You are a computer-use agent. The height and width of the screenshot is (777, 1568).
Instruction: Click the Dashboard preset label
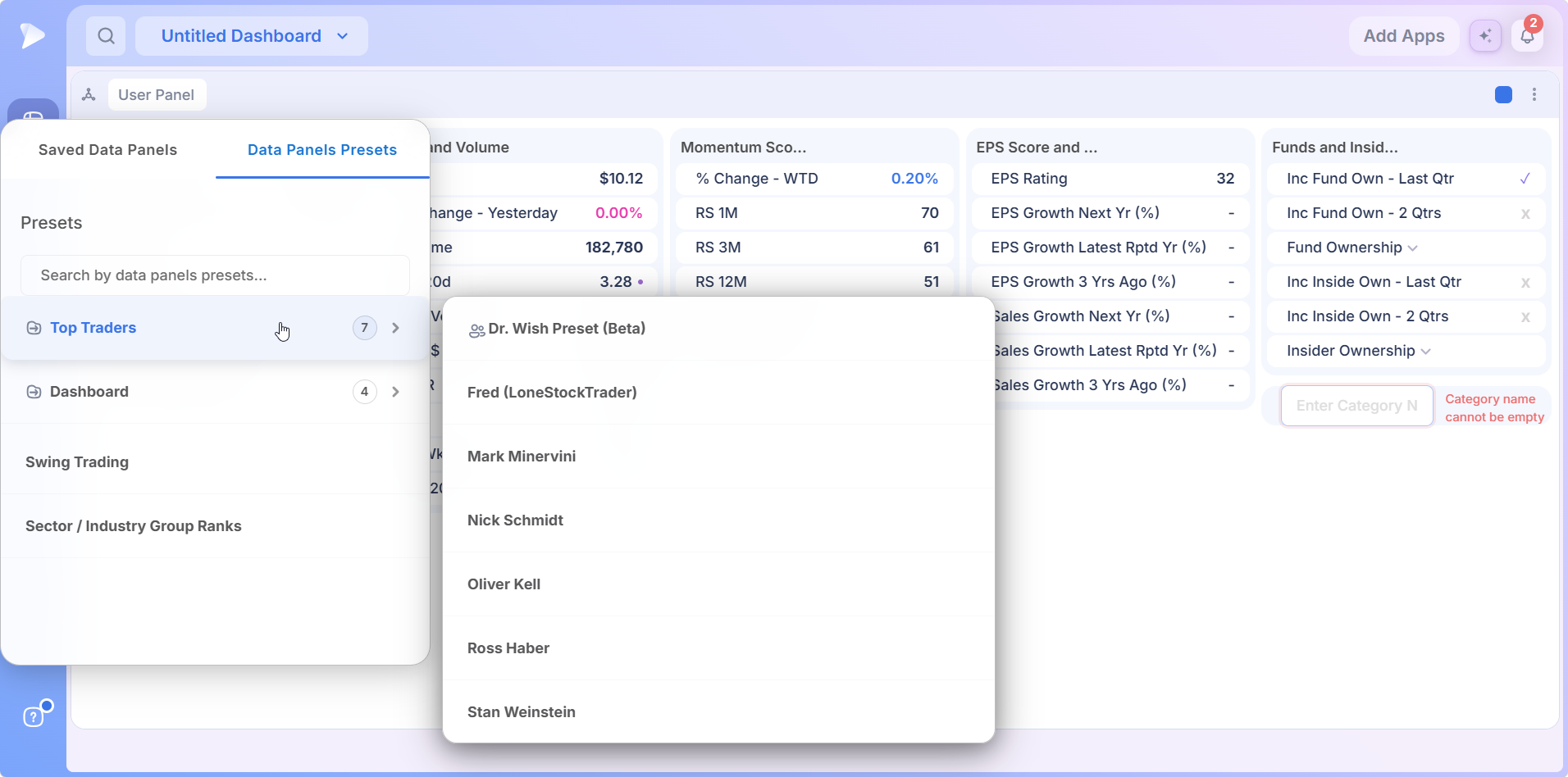(x=89, y=392)
